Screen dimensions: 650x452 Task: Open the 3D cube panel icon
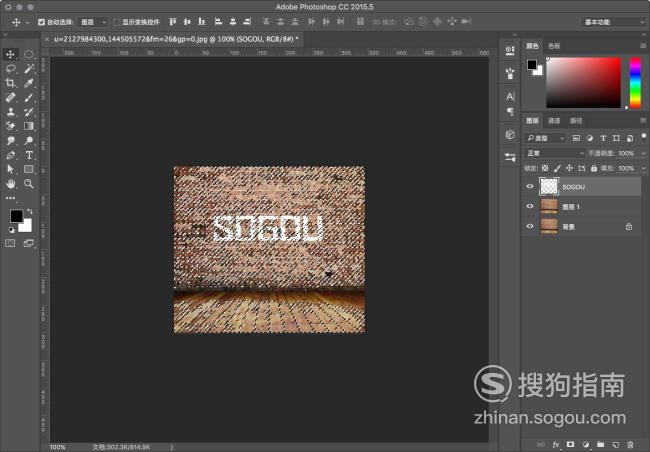(510, 135)
